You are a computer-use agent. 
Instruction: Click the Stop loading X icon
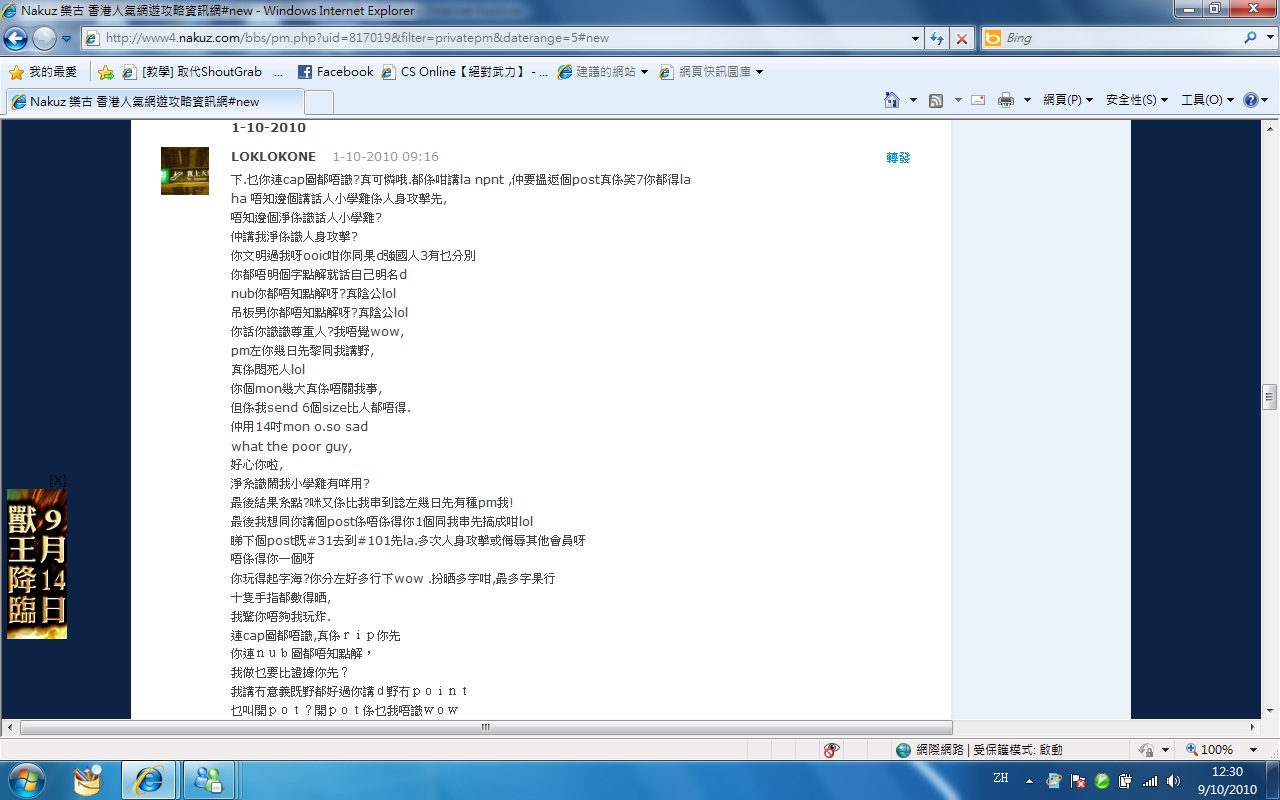pyautogui.click(x=961, y=38)
